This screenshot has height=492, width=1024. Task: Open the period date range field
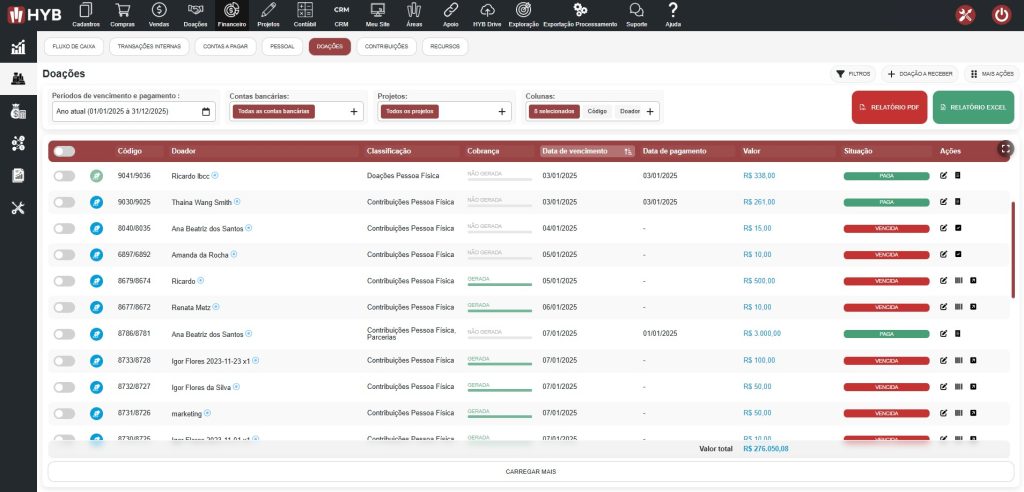point(132,112)
